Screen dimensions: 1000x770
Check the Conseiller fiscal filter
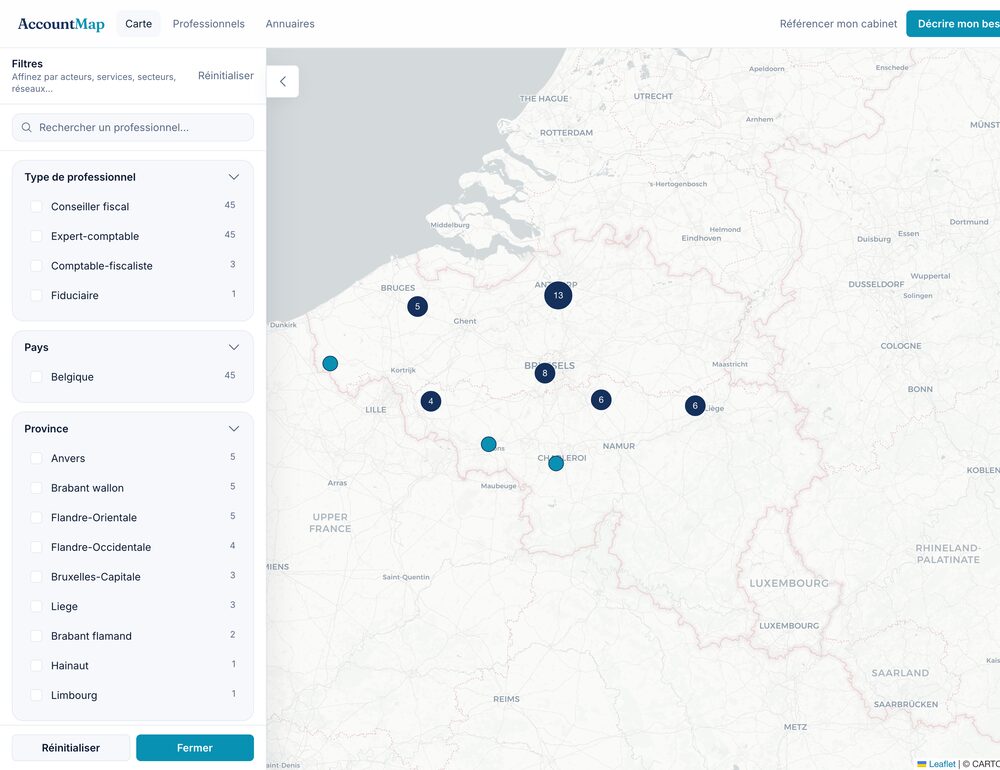tap(36, 207)
